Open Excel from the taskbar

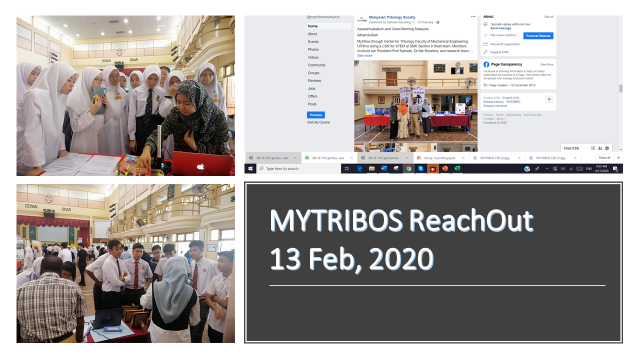point(457,169)
